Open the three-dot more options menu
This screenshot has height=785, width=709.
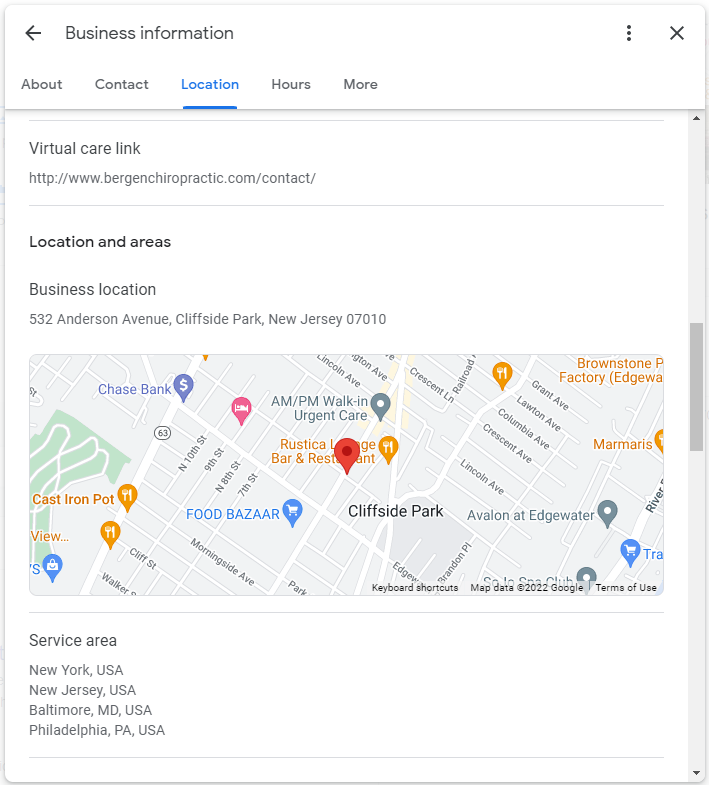pyautogui.click(x=629, y=33)
